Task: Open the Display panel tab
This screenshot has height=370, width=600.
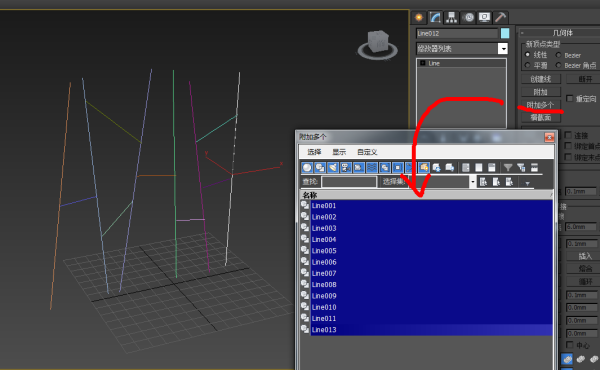Action: [x=484, y=18]
